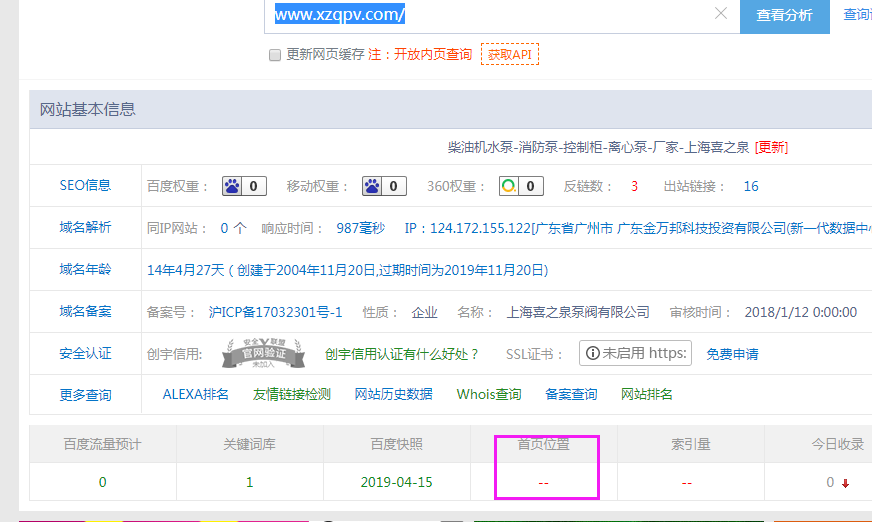Click the backlink count 3
The width and height of the screenshot is (872, 522).
point(634,186)
